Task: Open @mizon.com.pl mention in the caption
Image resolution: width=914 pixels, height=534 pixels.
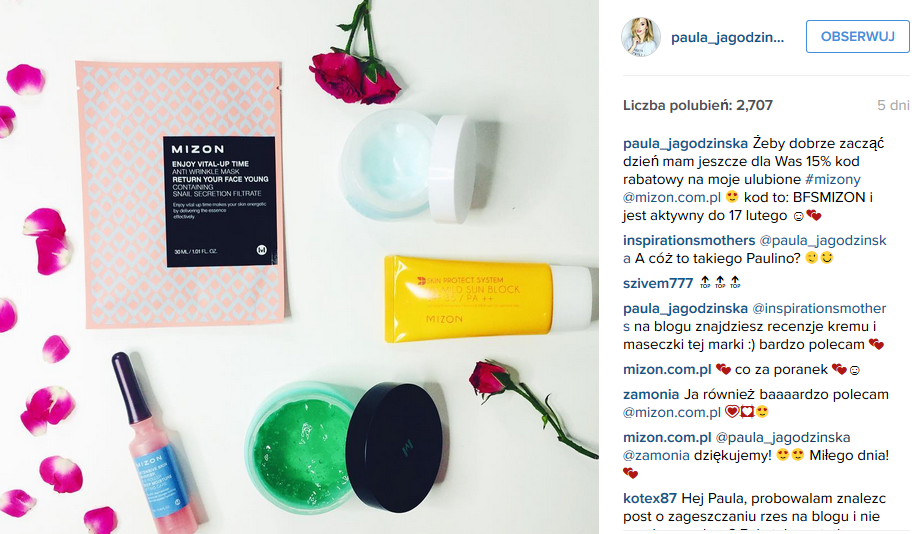Action: 672,197
